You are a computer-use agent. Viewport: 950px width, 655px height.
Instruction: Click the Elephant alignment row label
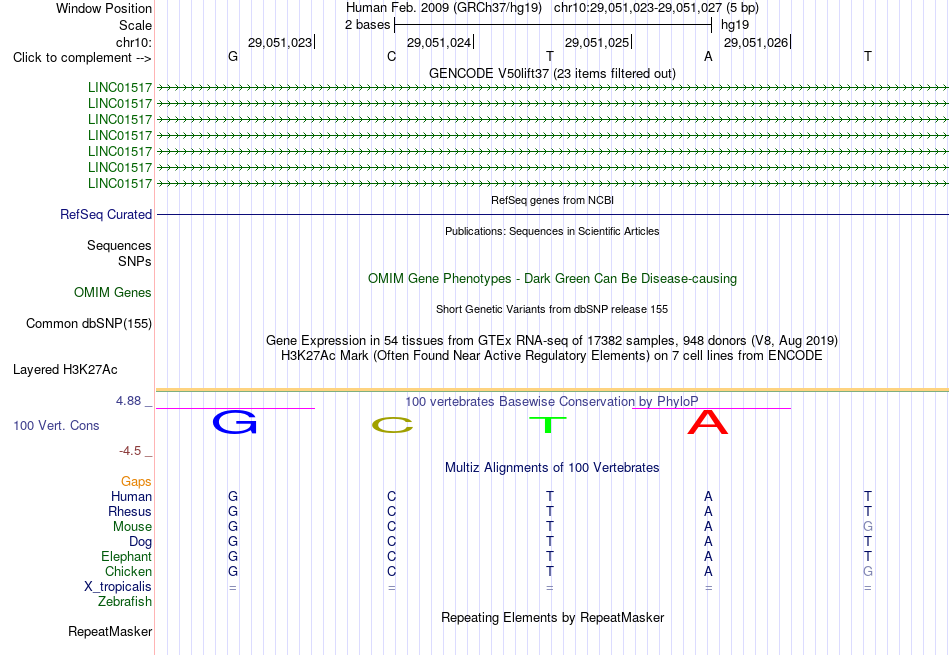click(x=126, y=556)
